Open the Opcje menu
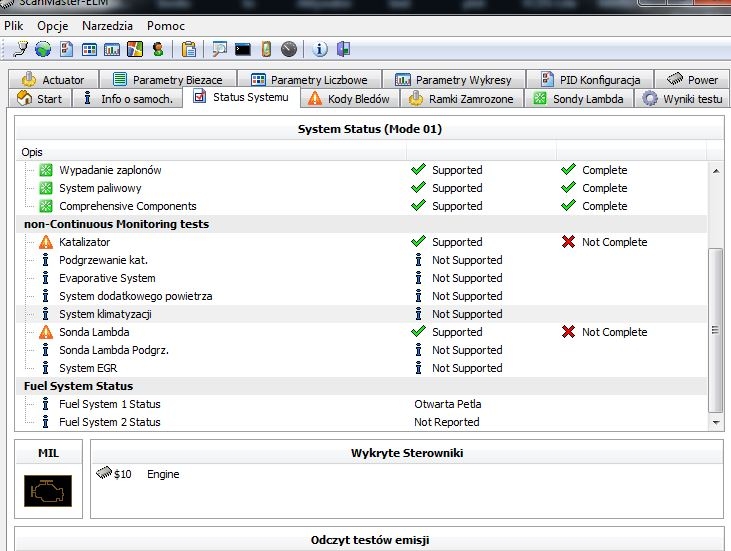This screenshot has height=551, width=731. click(x=53, y=26)
